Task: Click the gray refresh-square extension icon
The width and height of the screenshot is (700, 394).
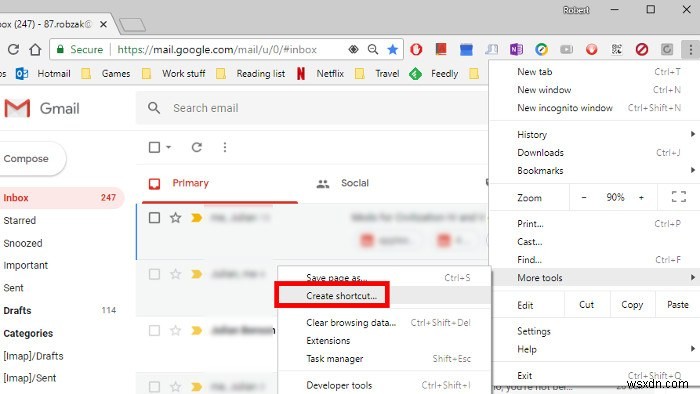Action: pyautogui.click(x=667, y=49)
